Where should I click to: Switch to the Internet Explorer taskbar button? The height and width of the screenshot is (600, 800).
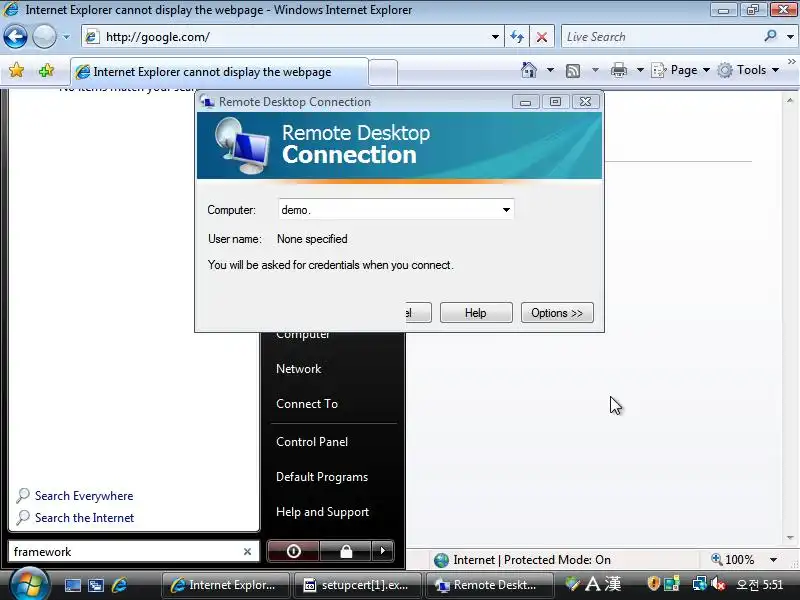226,585
